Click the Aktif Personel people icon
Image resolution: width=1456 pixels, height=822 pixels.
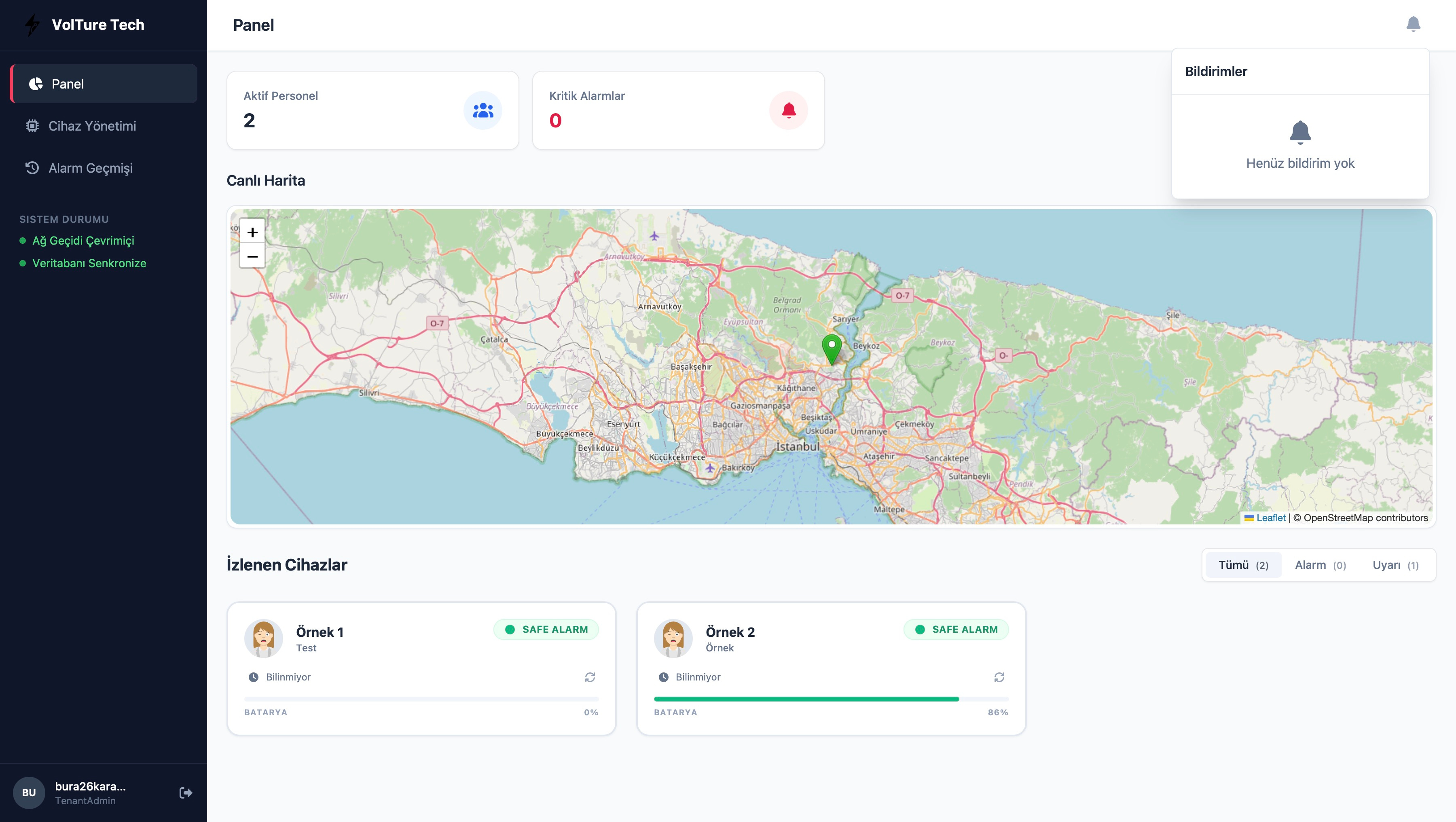[x=483, y=110]
